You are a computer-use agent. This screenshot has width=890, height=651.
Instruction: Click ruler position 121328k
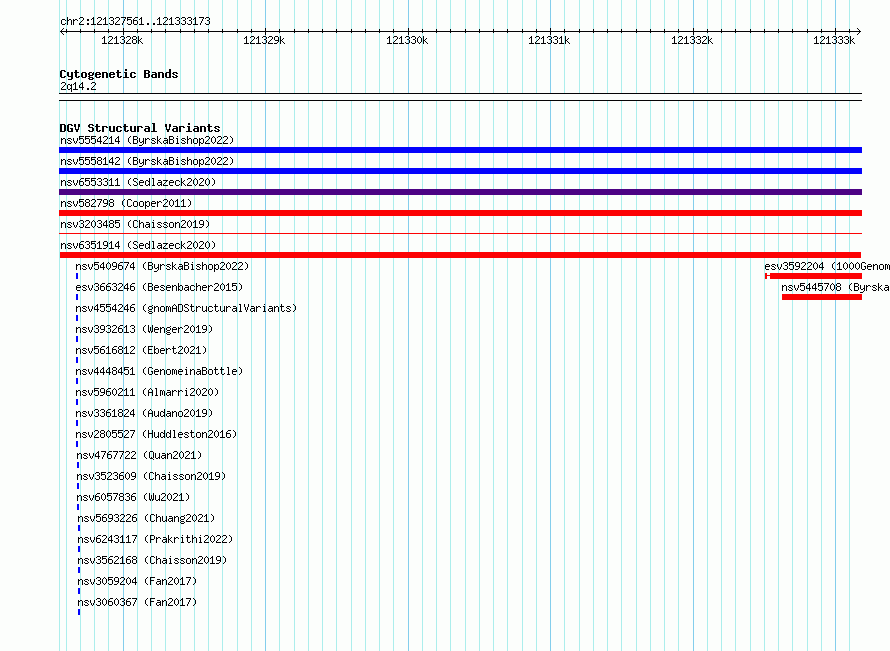click(x=122, y=40)
